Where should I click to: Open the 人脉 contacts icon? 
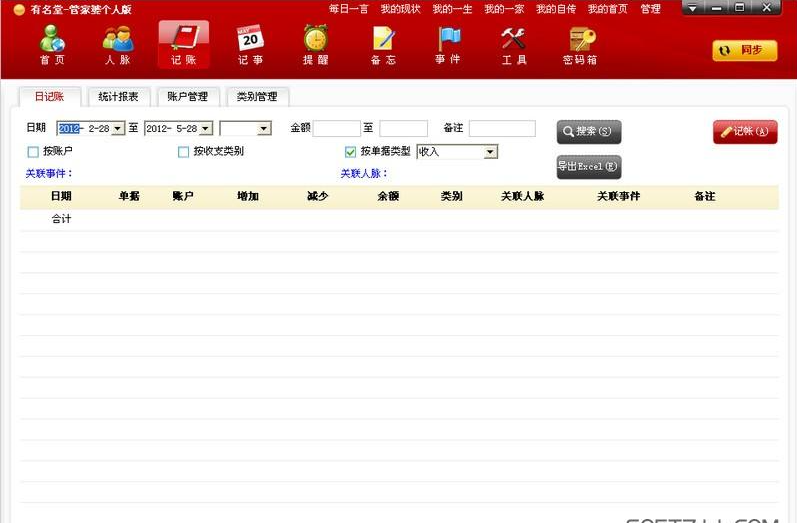coord(118,45)
